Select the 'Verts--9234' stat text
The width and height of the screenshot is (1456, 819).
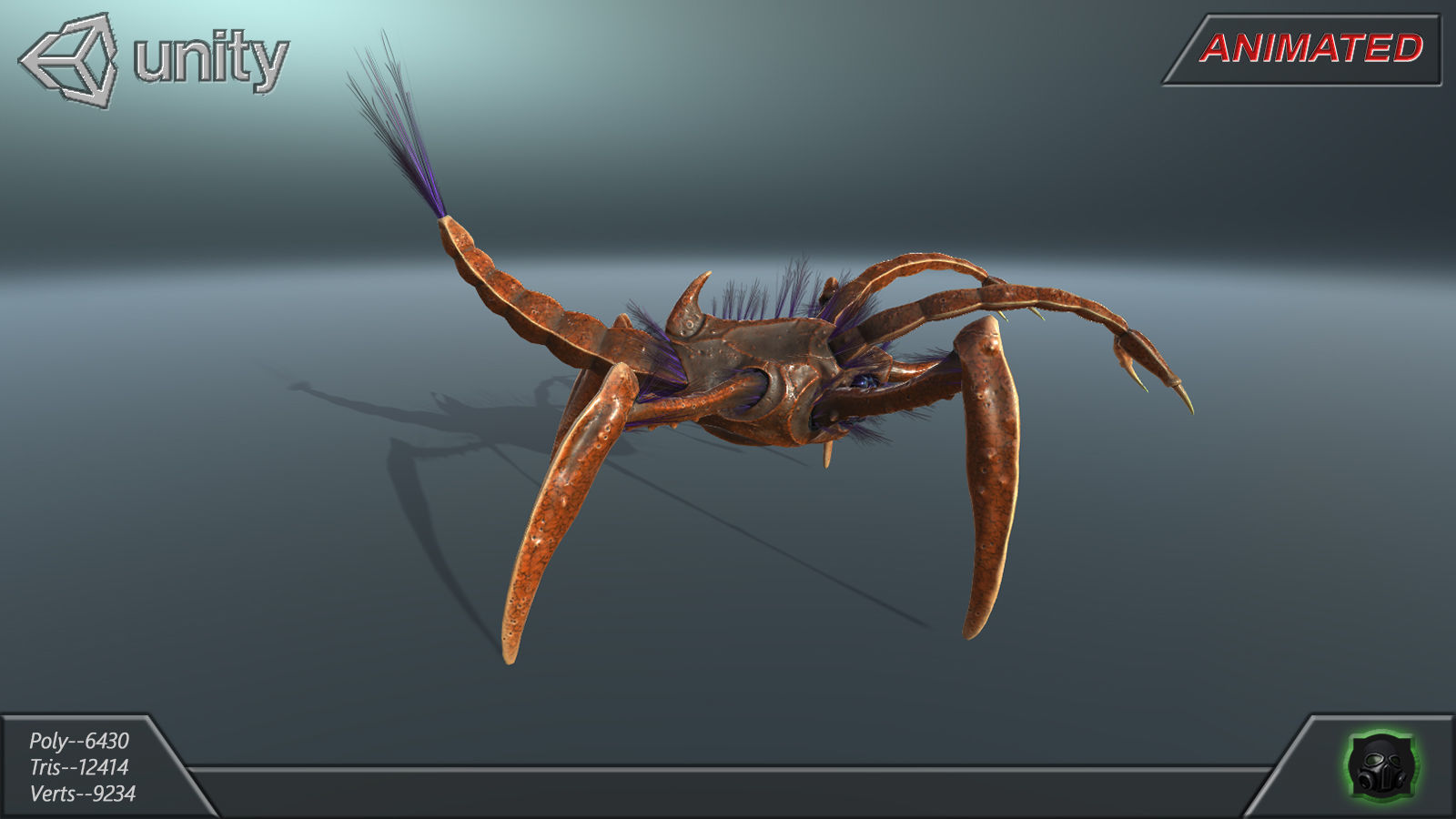[83, 794]
